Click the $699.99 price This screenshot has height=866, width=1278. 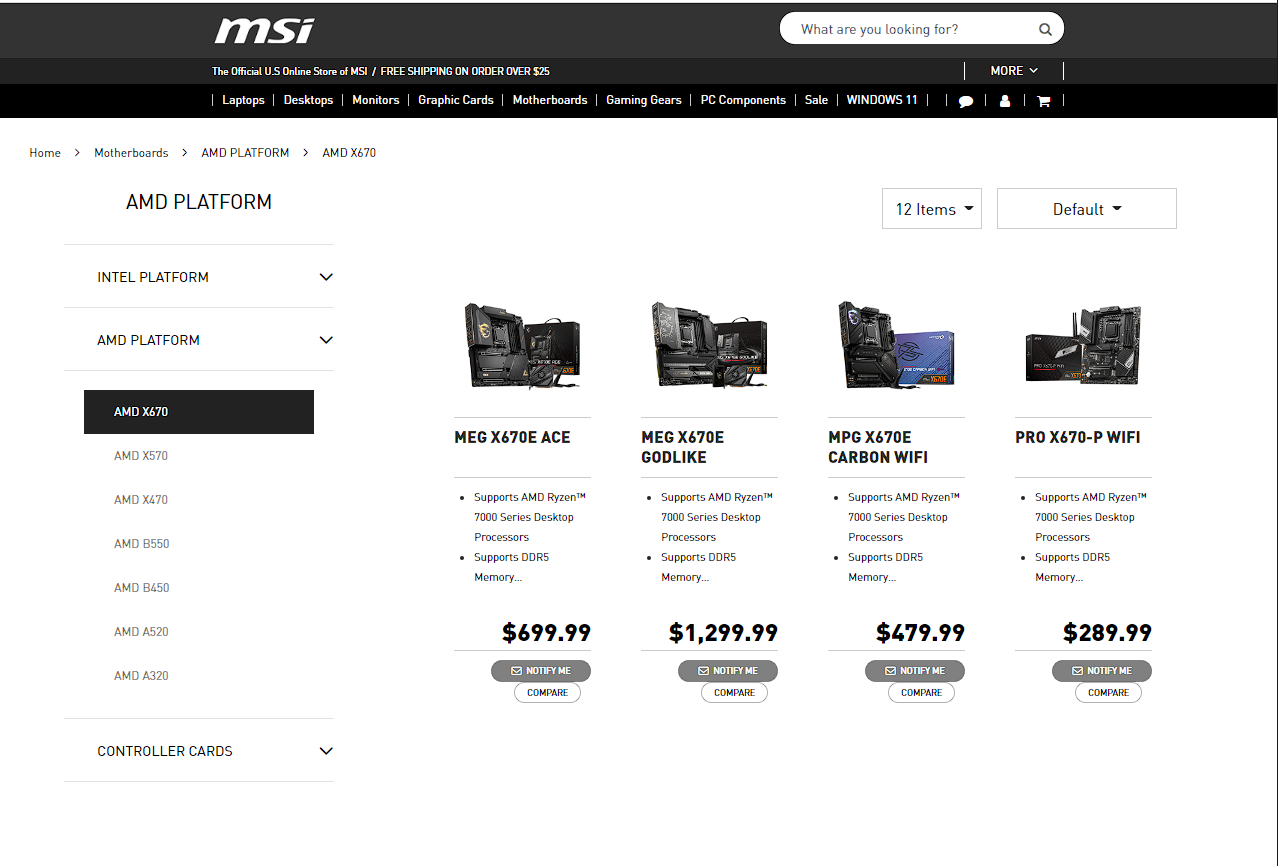click(546, 633)
